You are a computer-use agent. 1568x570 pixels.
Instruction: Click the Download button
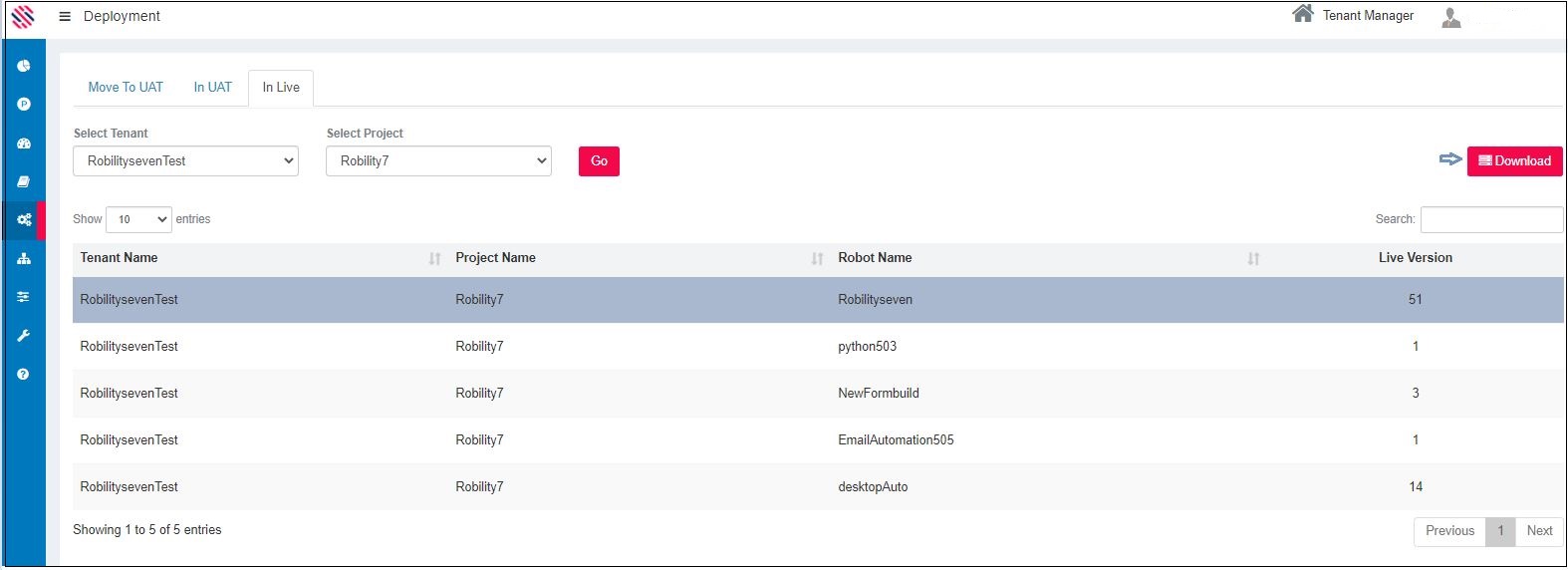[1514, 161]
